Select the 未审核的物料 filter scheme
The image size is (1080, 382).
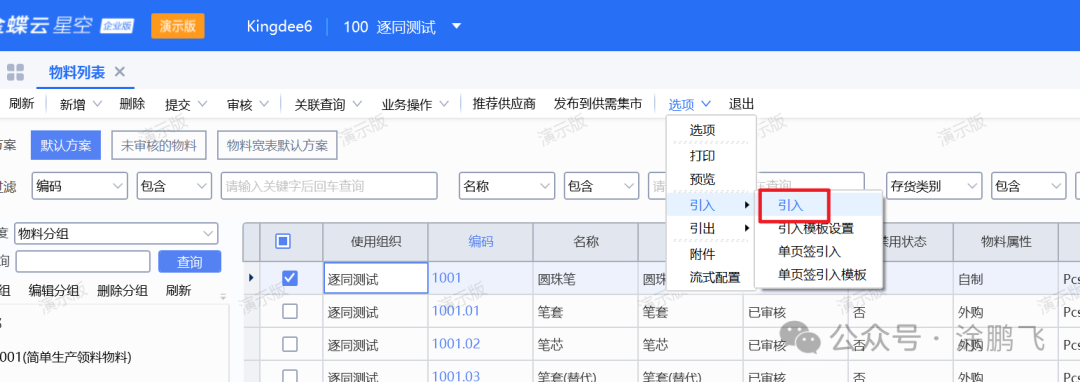tap(159, 146)
